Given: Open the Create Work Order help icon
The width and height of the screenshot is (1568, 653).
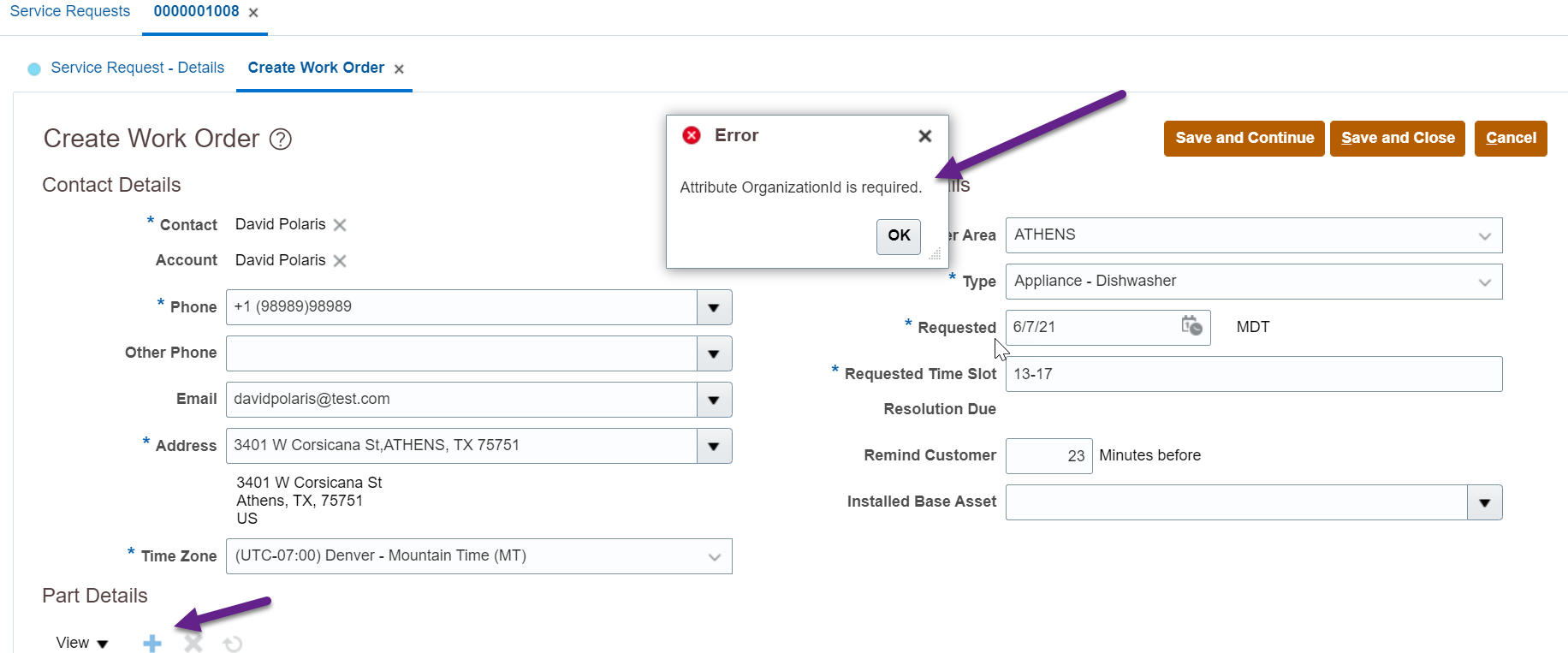Looking at the screenshot, I should coord(281,140).
